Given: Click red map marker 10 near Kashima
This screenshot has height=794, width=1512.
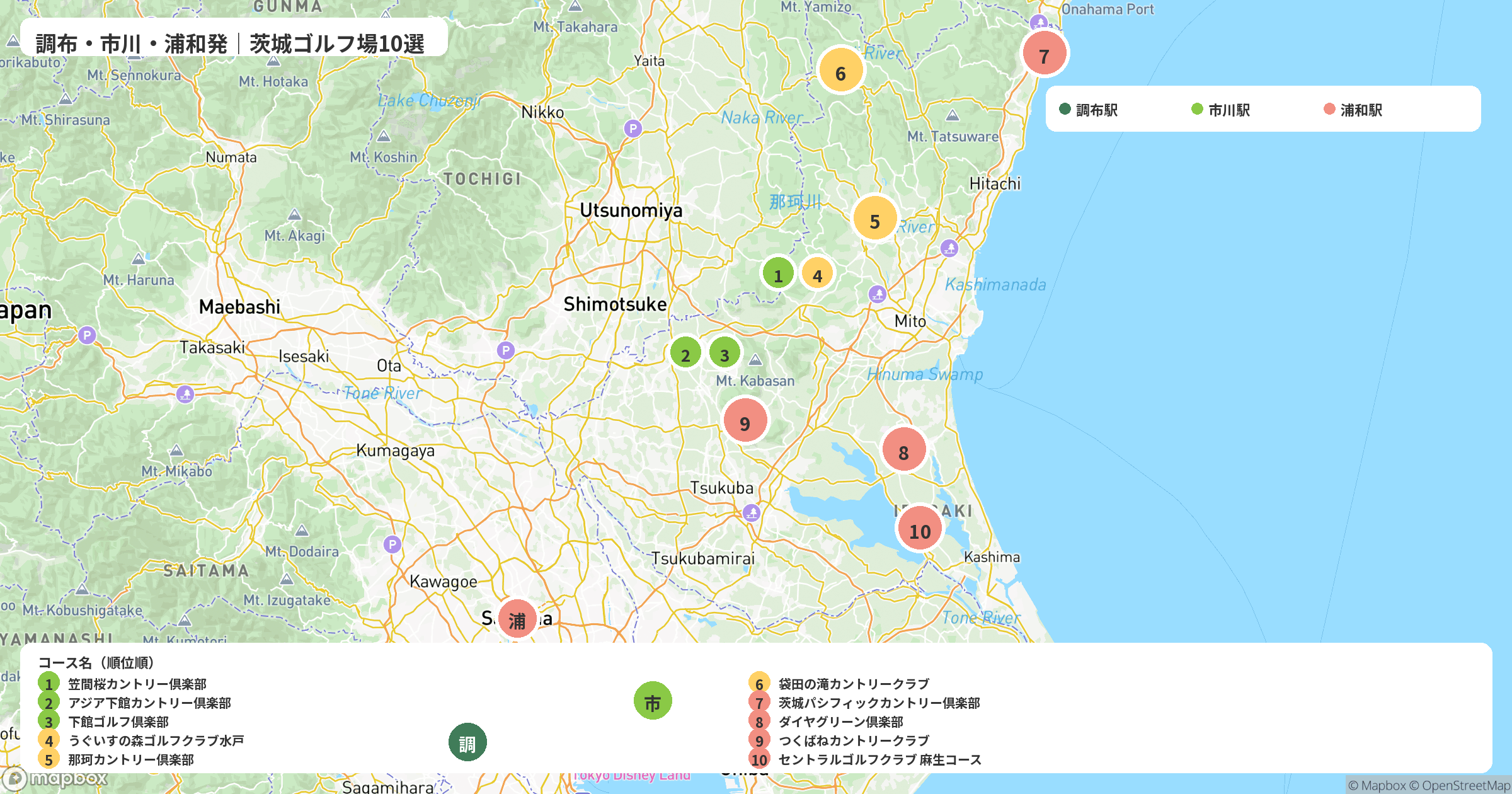Looking at the screenshot, I should pos(920,528).
